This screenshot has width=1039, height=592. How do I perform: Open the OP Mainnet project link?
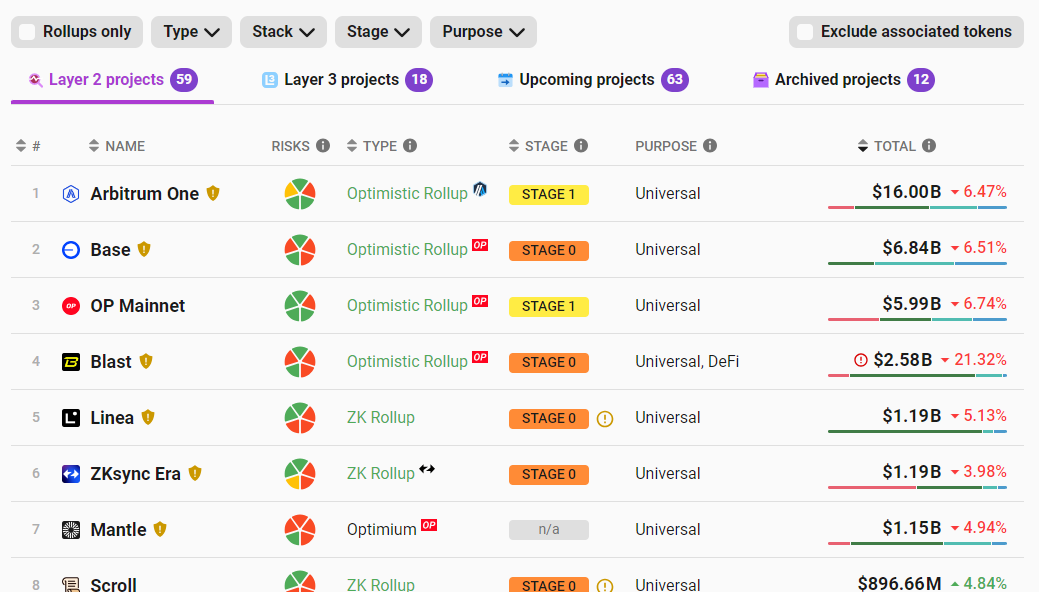[137, 306]
